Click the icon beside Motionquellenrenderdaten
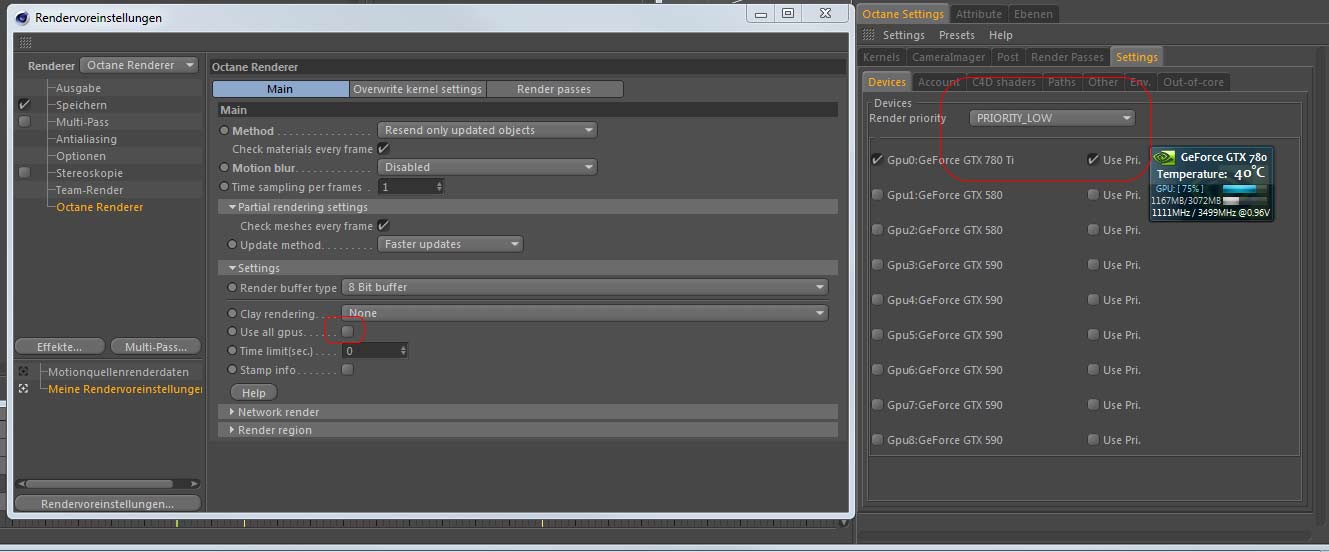This screenshot has width=1329, height=552. [23, 371]
